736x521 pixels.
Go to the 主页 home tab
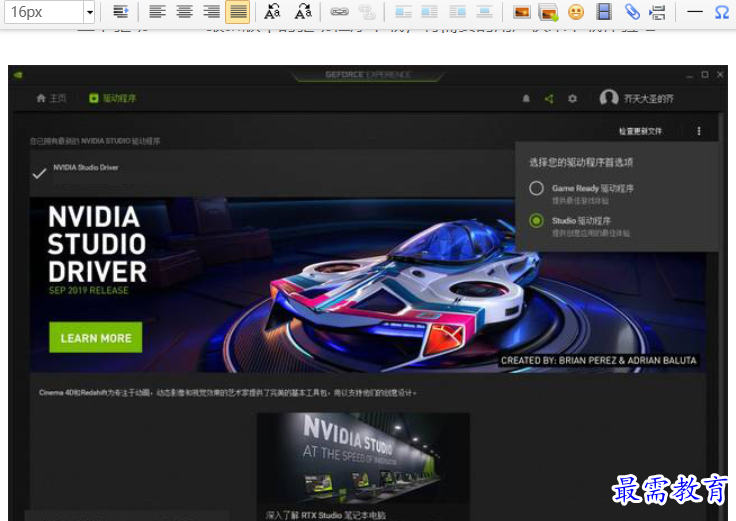pyautogui.click(x=52, y=98)
